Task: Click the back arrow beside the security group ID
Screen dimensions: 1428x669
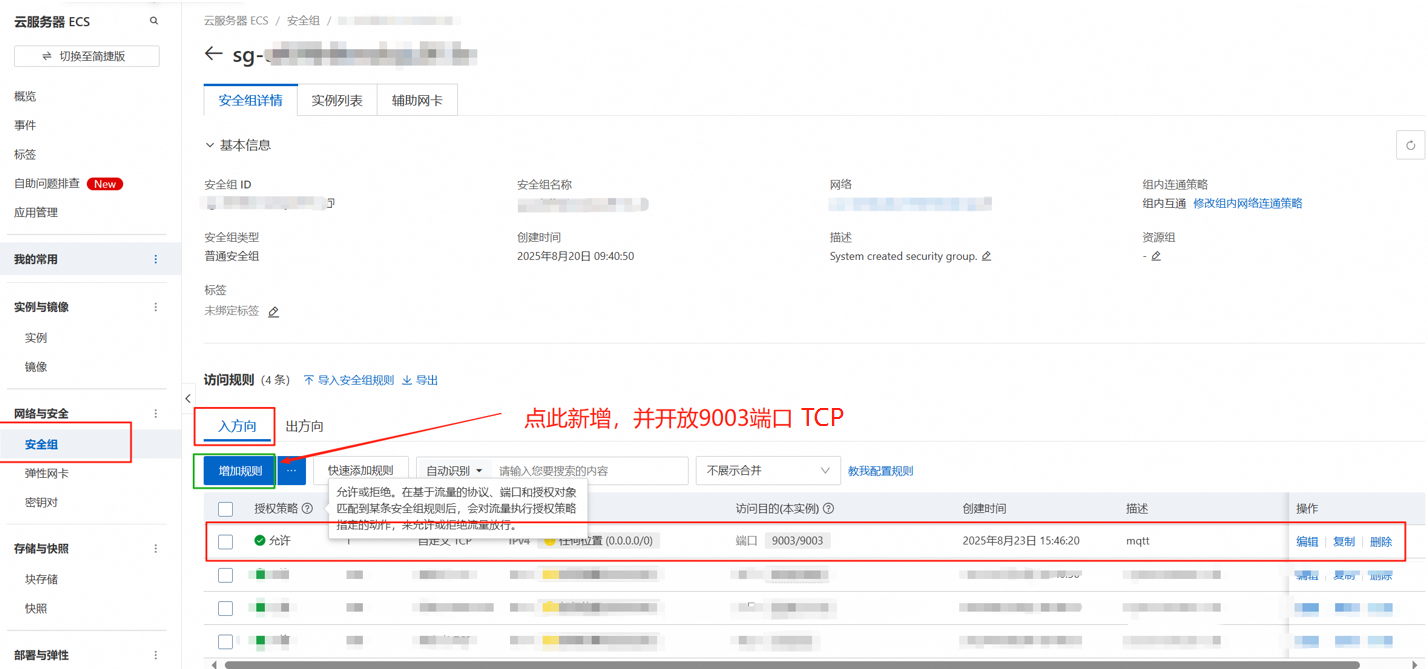Action: point(213,54)
